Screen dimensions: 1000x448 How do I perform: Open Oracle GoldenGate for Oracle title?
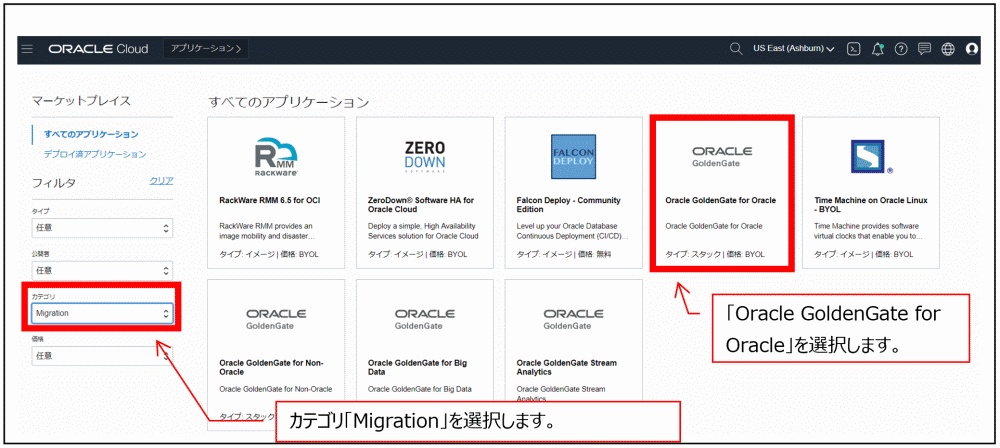(x=721, y=200)
